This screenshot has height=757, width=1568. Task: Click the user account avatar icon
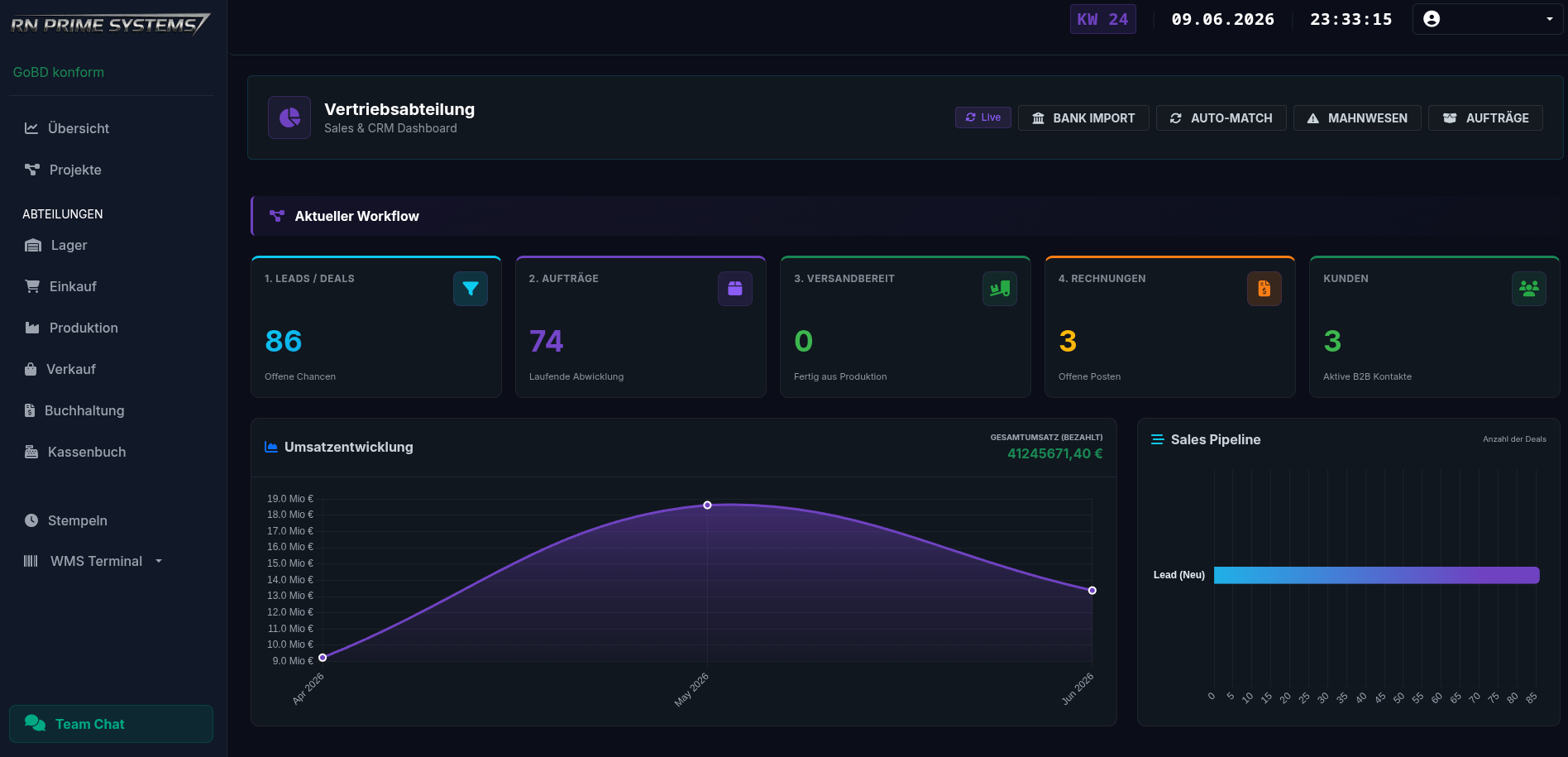click(x=1432, y=19)
